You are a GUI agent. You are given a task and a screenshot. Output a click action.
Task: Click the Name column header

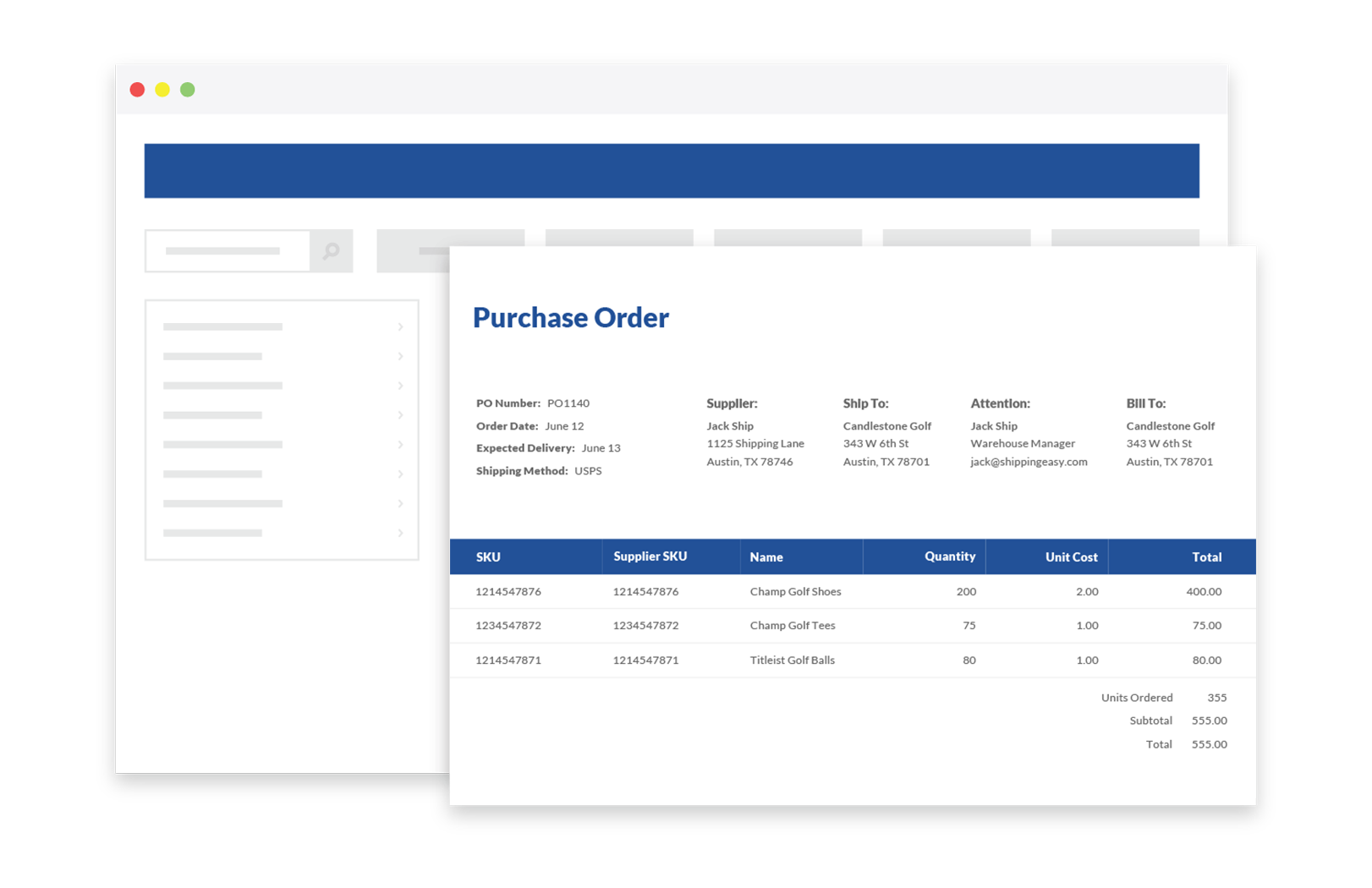pyautogui.click(x=766, y=557)
